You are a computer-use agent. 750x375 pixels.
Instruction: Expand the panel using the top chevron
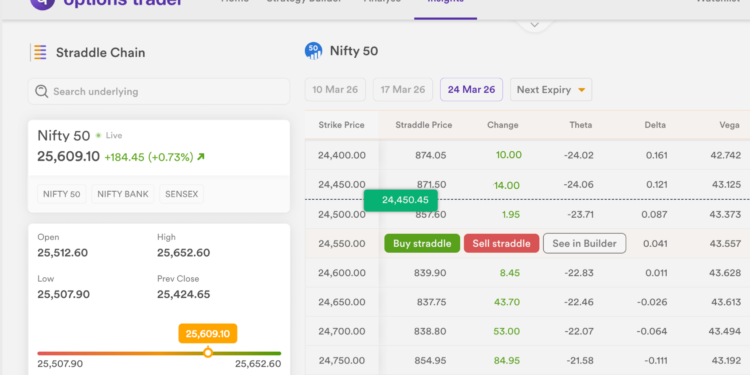pos(535,24)
